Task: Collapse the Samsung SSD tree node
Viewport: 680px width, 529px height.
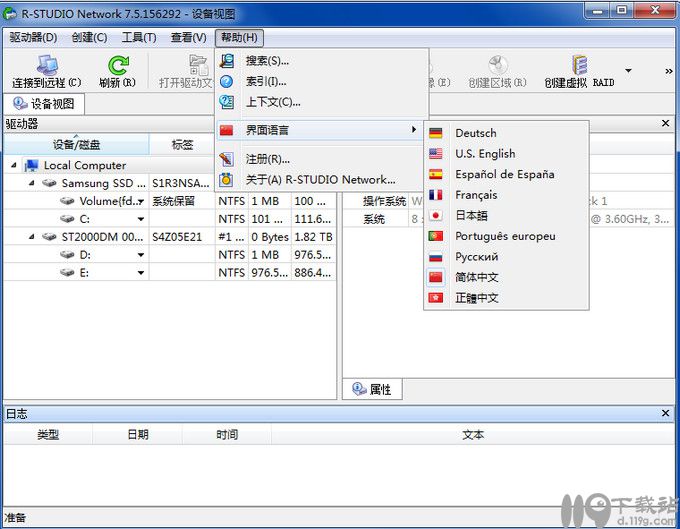Action: [x=32, y=183]
